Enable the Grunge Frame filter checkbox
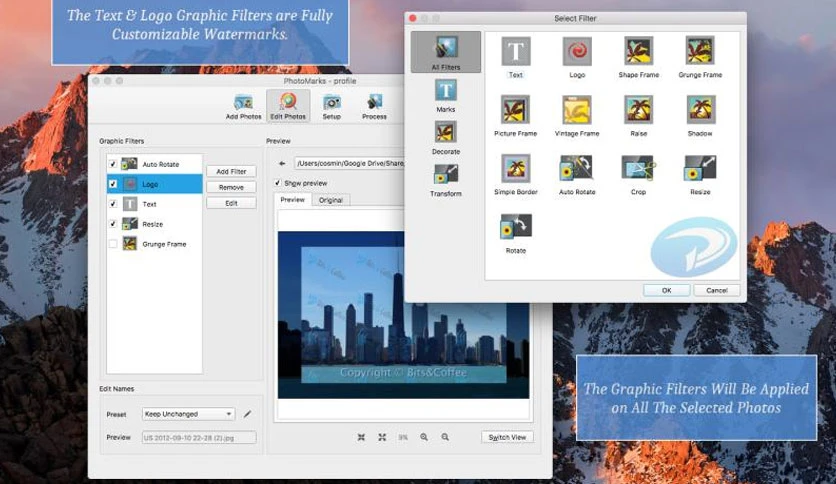Viewport: 836px width, 484px height. click(112, 244)
